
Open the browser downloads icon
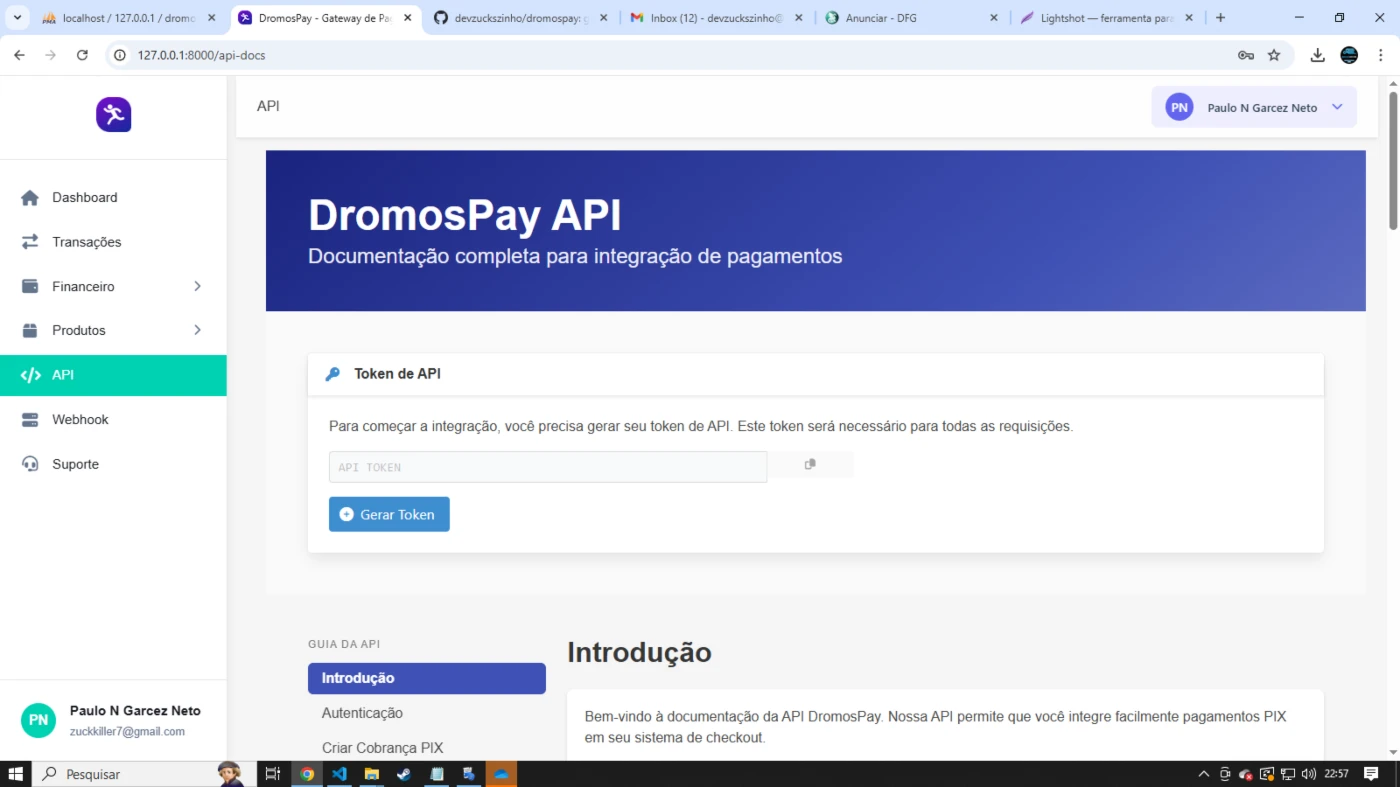click(1318, 55)
